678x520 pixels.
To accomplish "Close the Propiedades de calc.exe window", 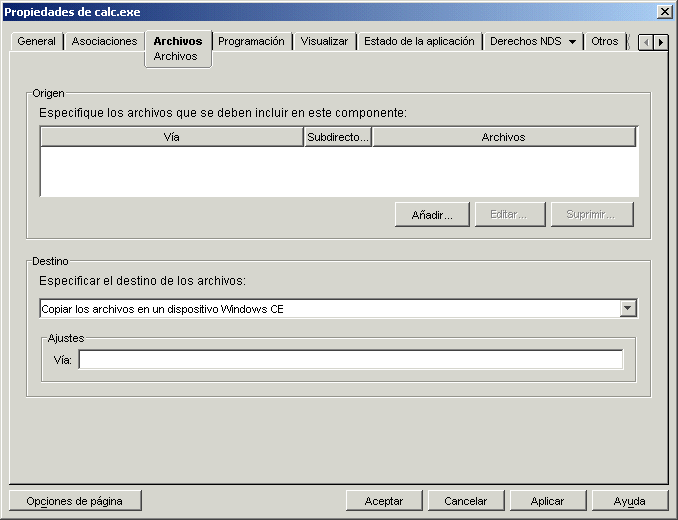I will pos(664,12).
